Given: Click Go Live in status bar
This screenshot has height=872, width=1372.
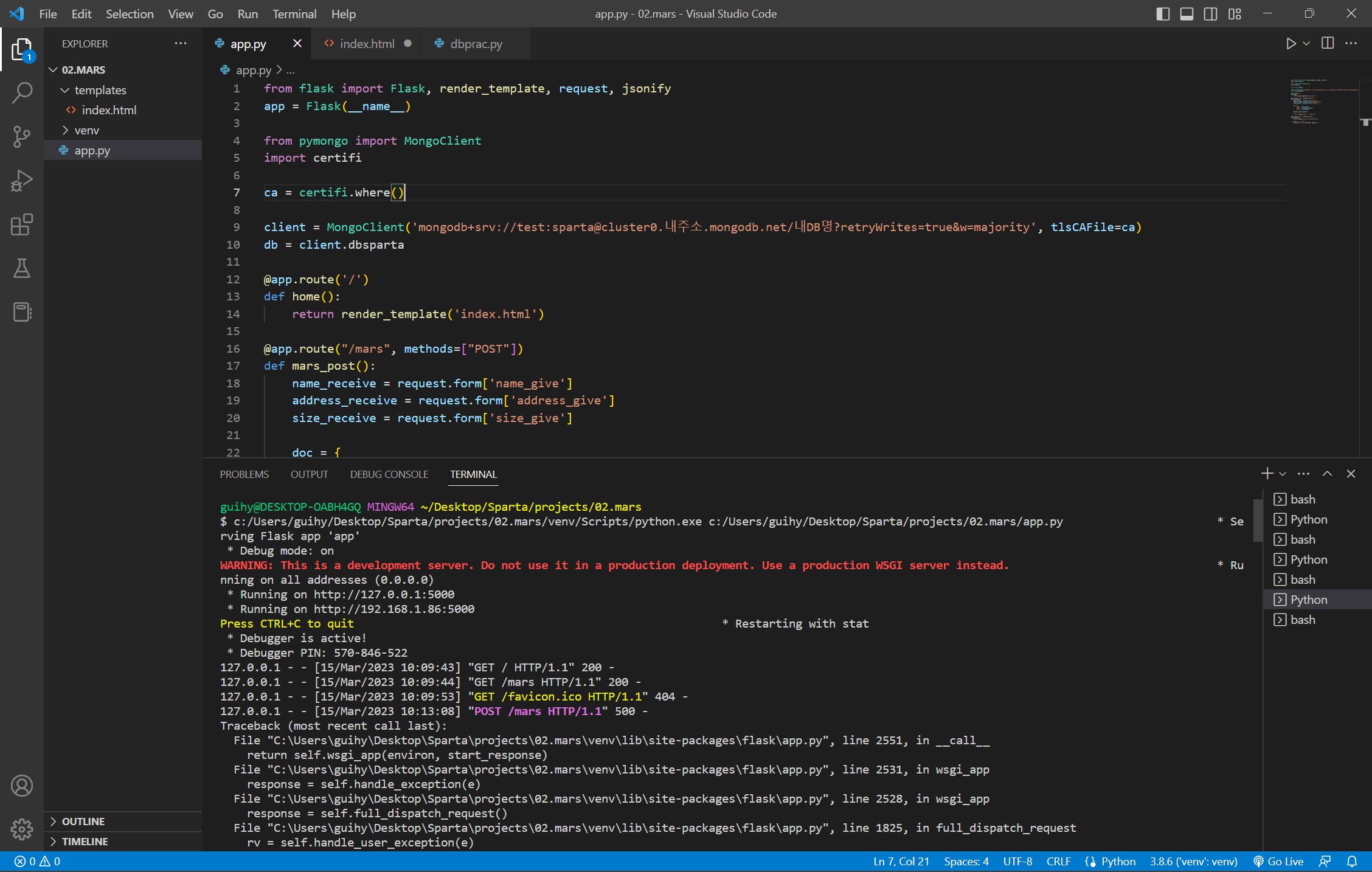Looking at the screenshot, I should (x=1278, y=862).
